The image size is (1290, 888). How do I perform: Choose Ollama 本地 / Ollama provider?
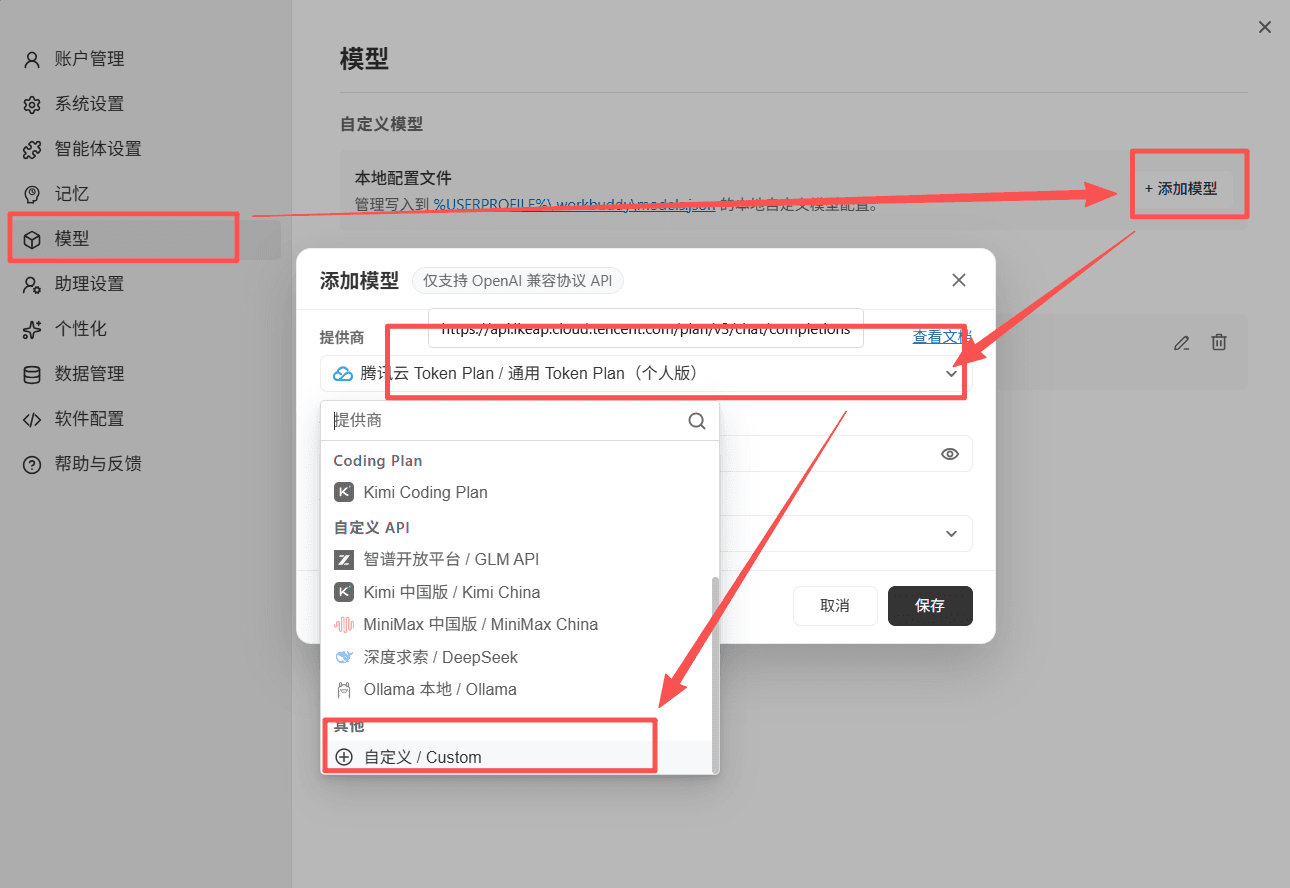516,689
